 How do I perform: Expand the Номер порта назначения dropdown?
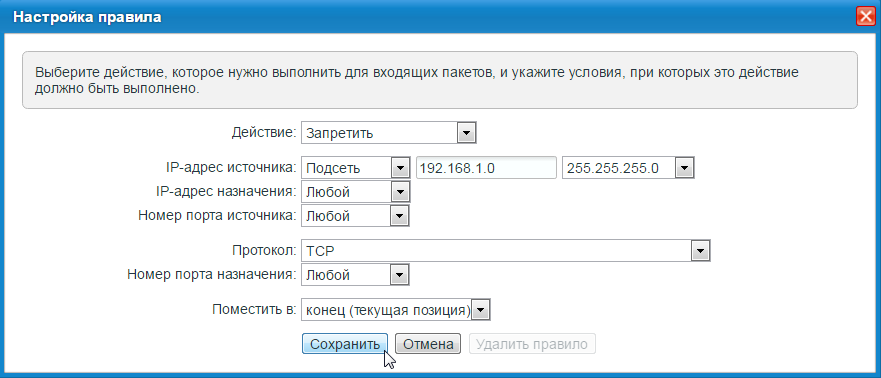click(355, 275)
